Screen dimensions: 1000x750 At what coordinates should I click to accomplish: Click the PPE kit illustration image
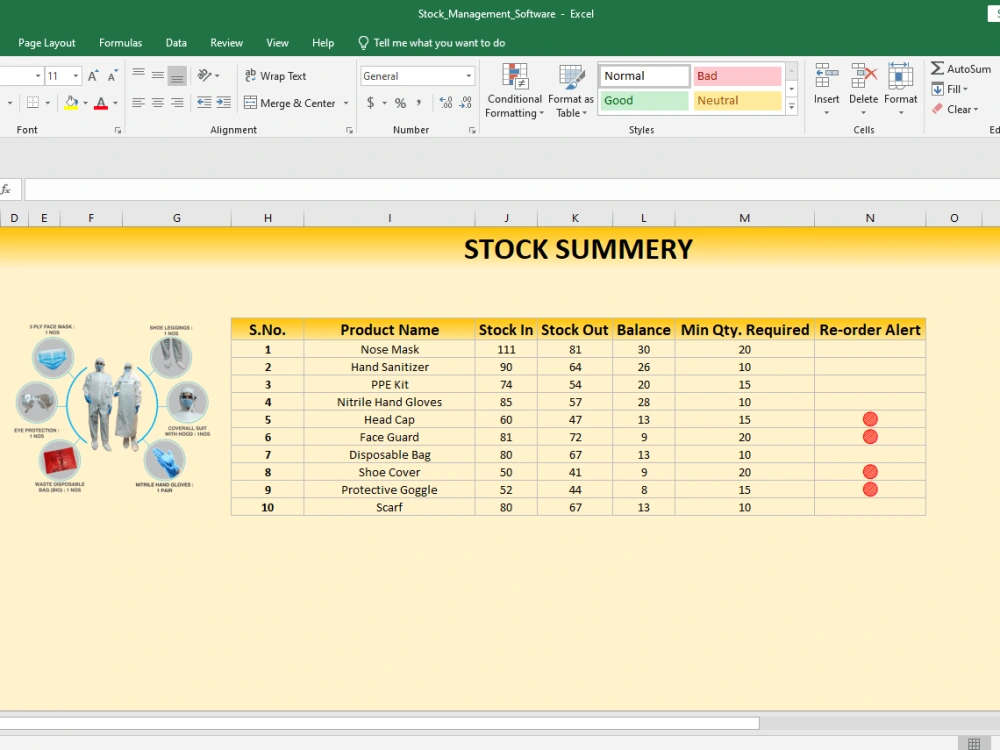(112, 408)
